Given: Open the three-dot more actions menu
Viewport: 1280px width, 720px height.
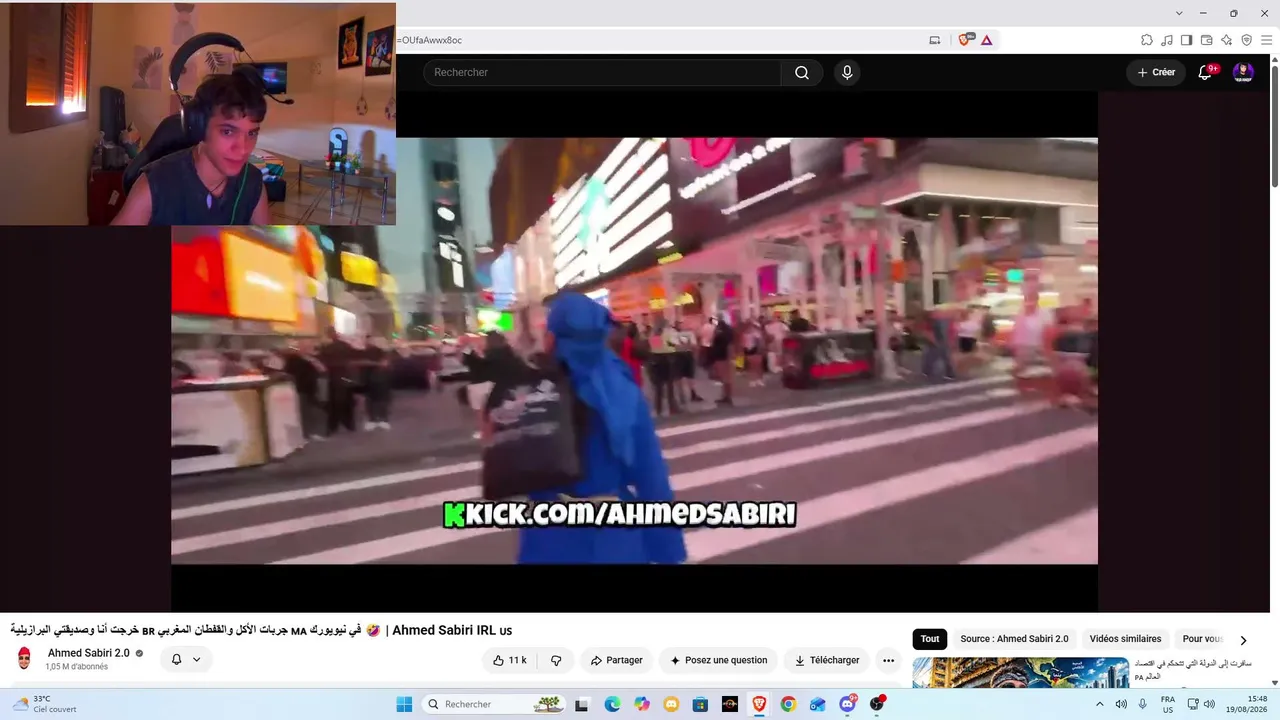Looking at the screenshot, I should click(x=888, y=660).
